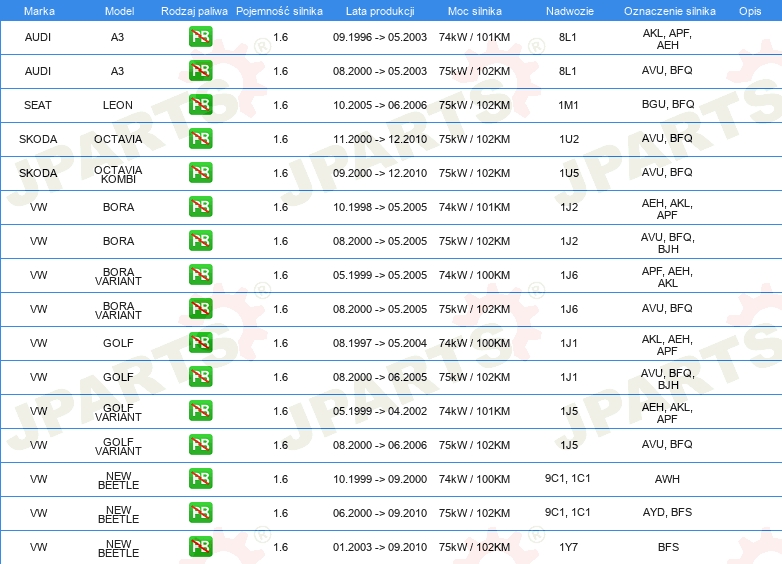The image size is (782, 564).
Task: Click the Marka column header
Action: point(39,11)
